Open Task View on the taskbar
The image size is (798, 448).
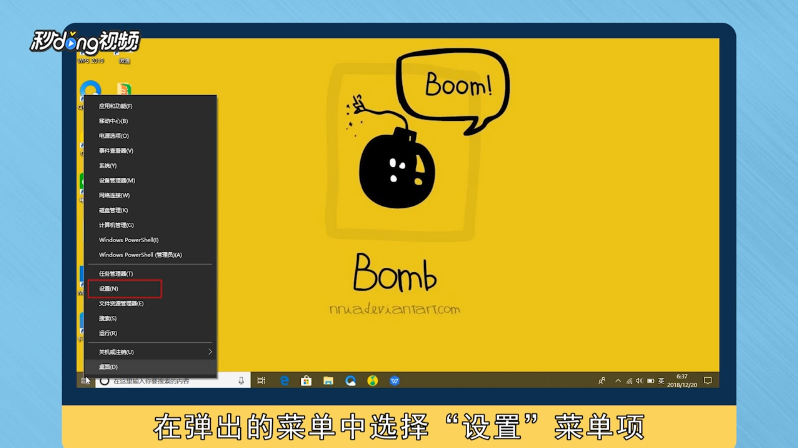[x=262, y=381]
